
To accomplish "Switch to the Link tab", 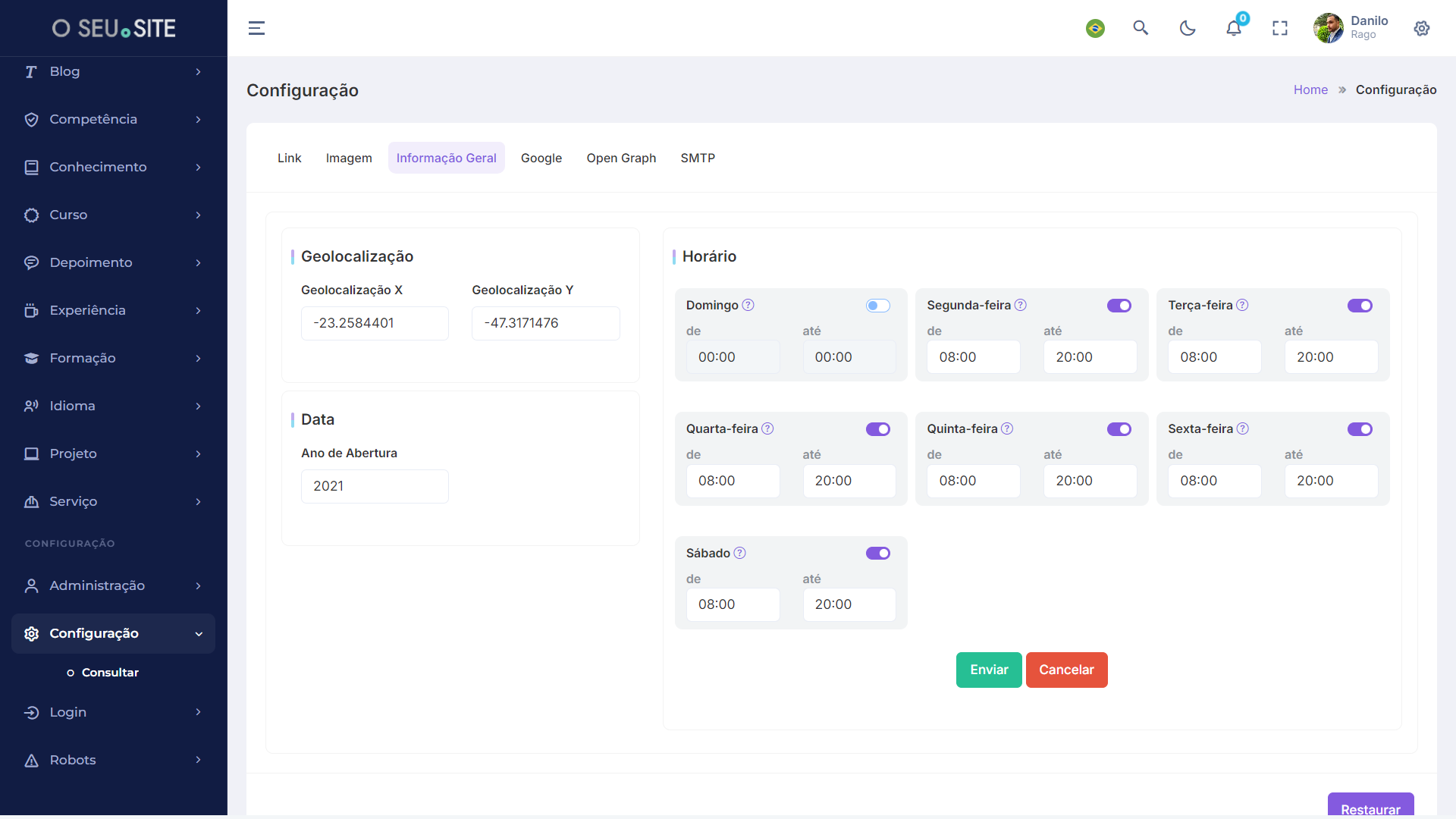I will pos(289,158).
